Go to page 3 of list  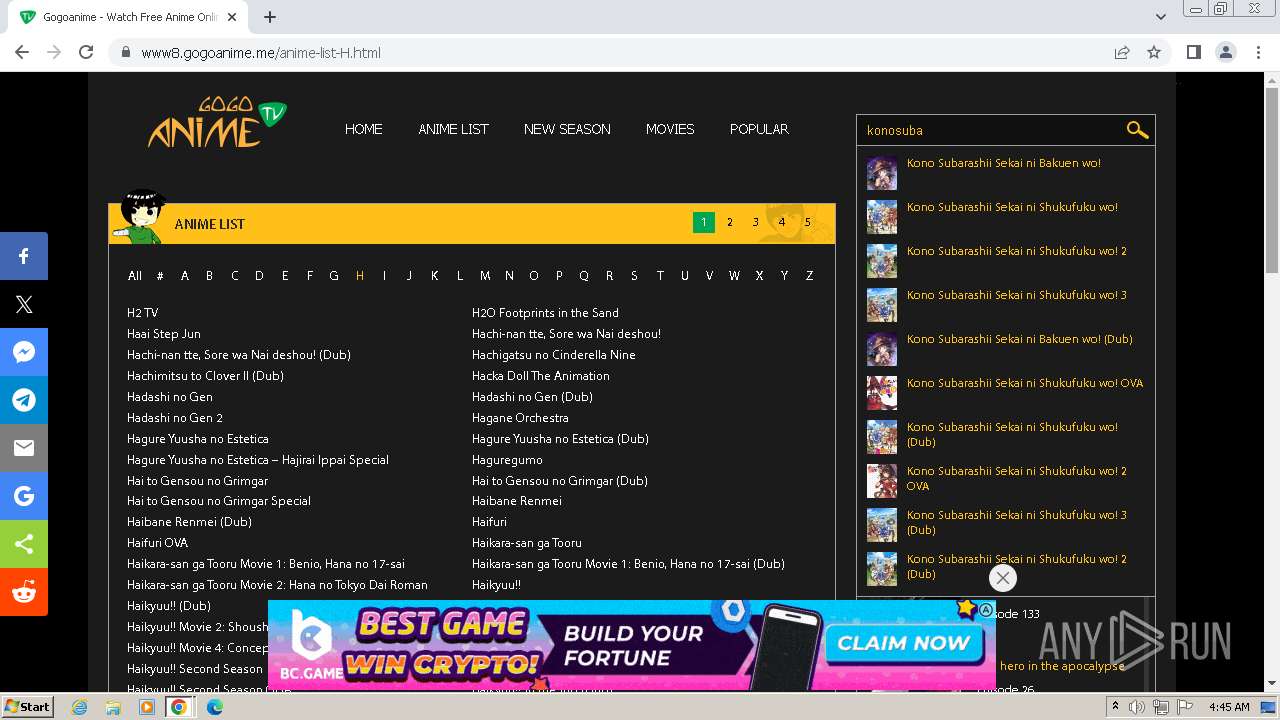tap(756, 222)
